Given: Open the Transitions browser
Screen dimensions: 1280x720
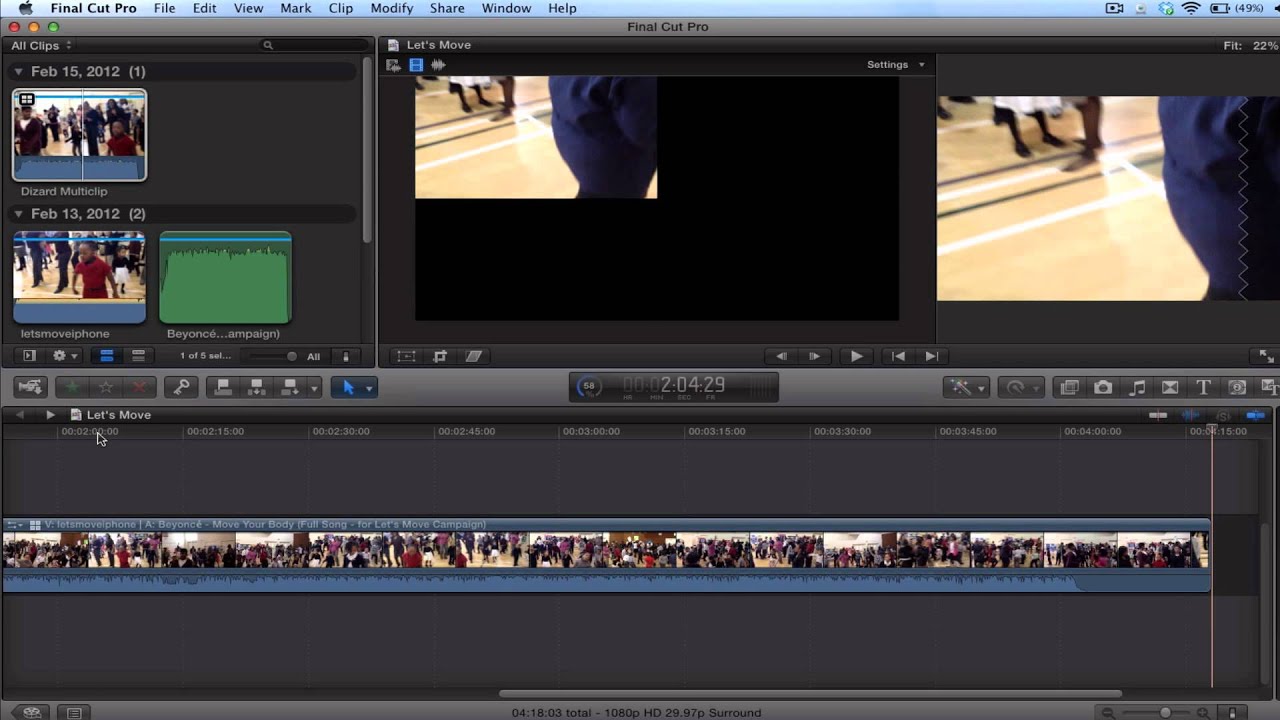Looking at the screenshot, I should click(x=1170, y=387).
